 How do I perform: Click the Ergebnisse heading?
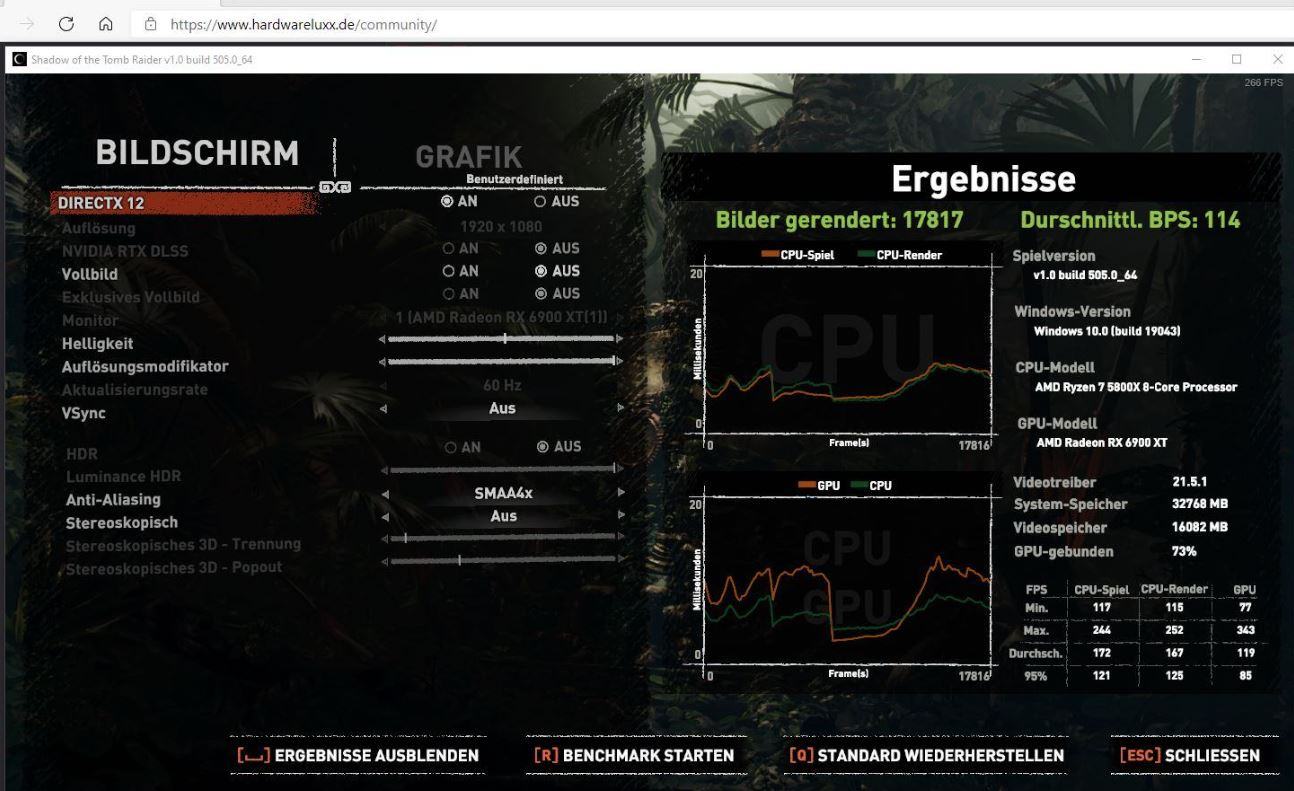(x=983, y=179)
